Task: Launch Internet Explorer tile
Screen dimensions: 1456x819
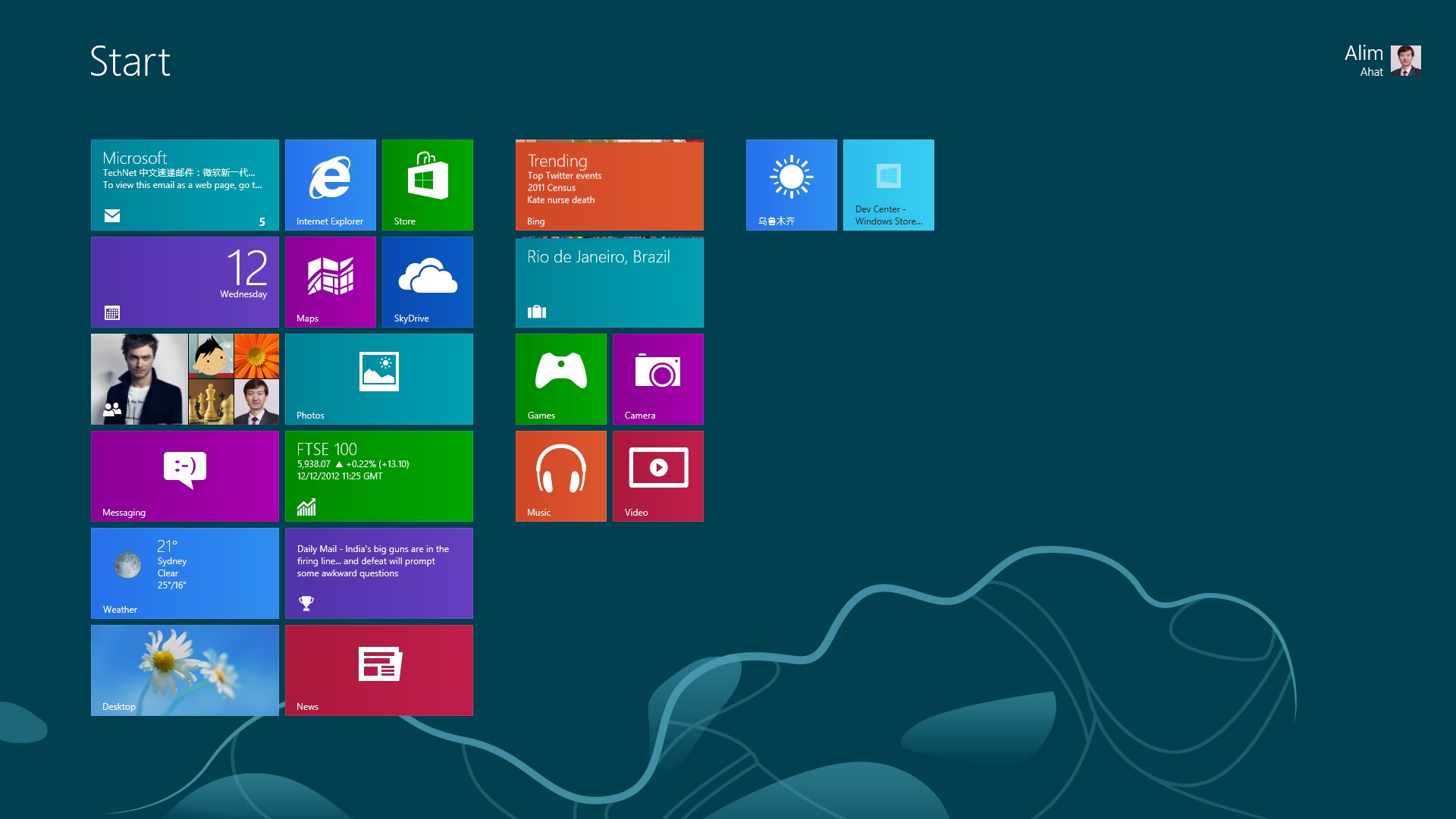Action: point(331,185)
